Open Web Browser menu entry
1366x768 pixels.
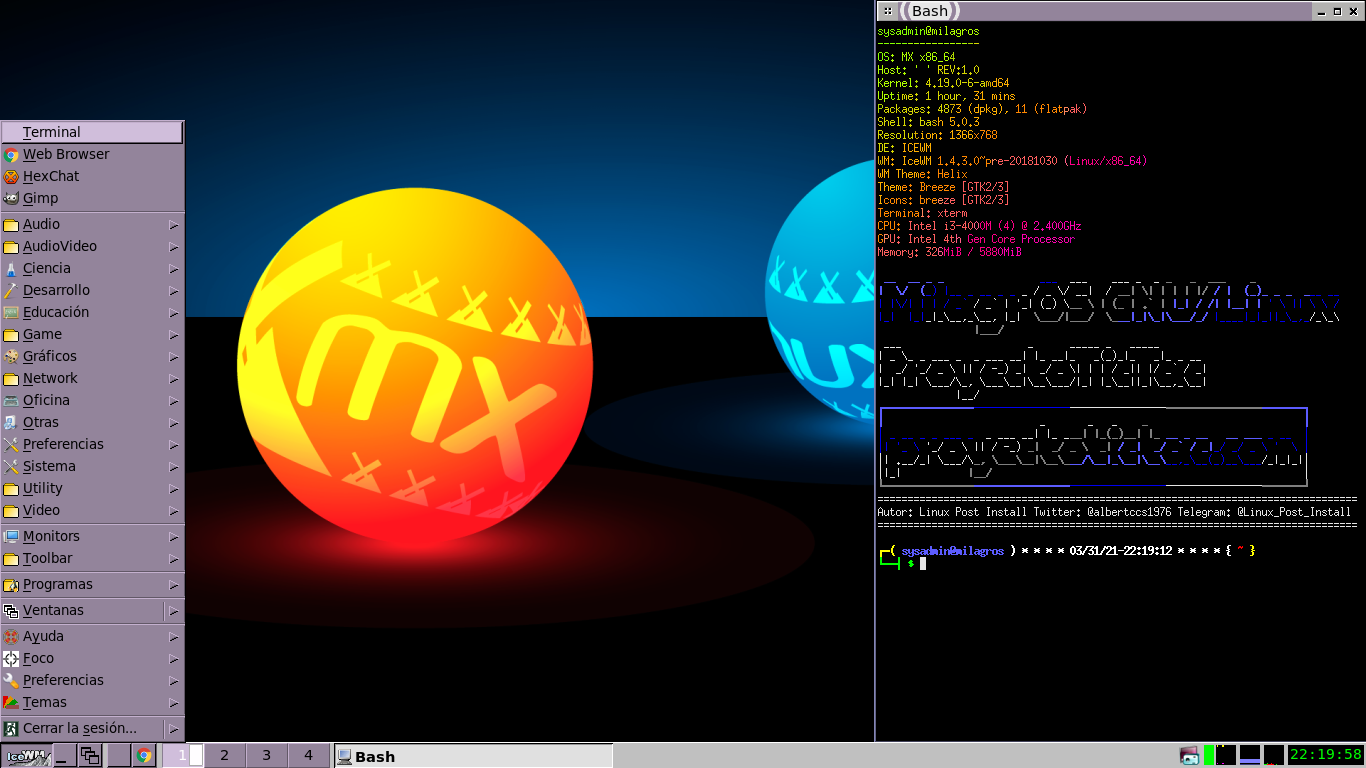coord(66,154)
